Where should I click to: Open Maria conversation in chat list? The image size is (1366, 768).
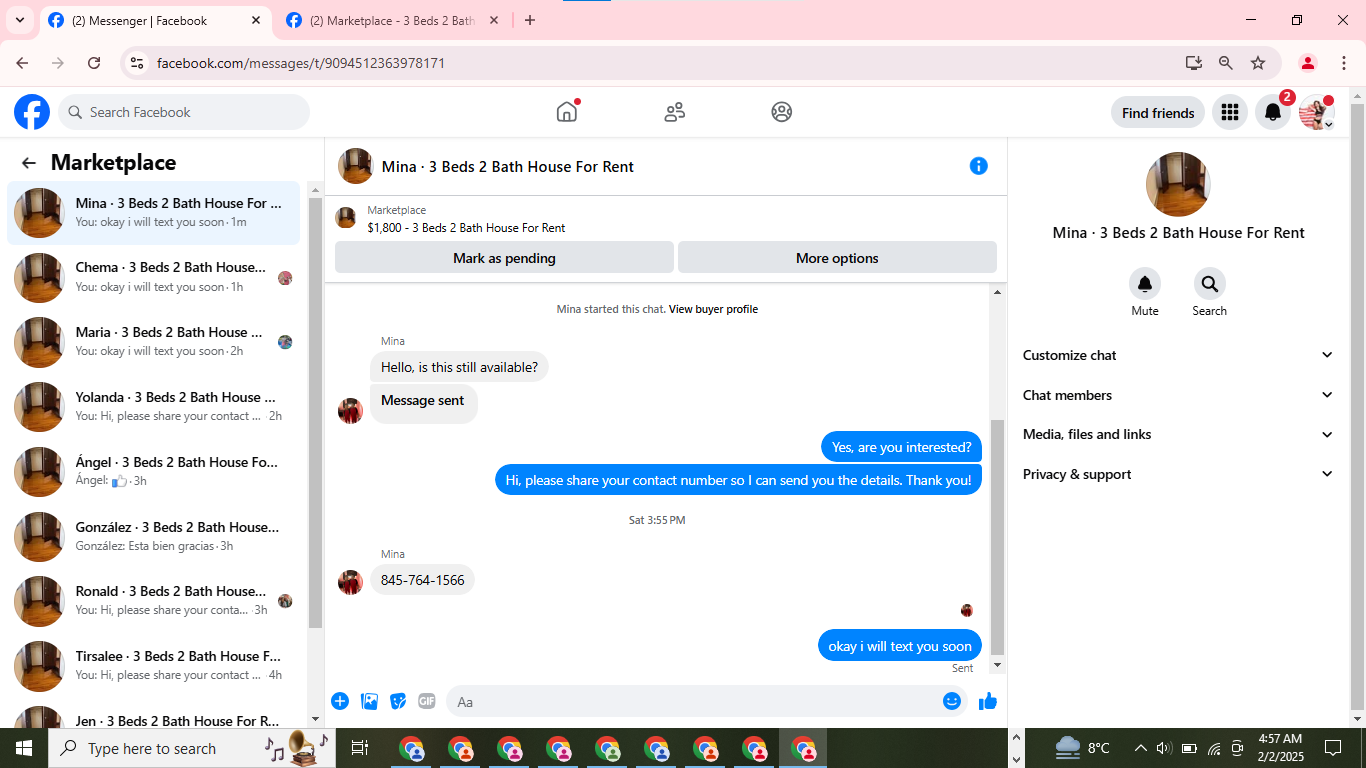154,342
